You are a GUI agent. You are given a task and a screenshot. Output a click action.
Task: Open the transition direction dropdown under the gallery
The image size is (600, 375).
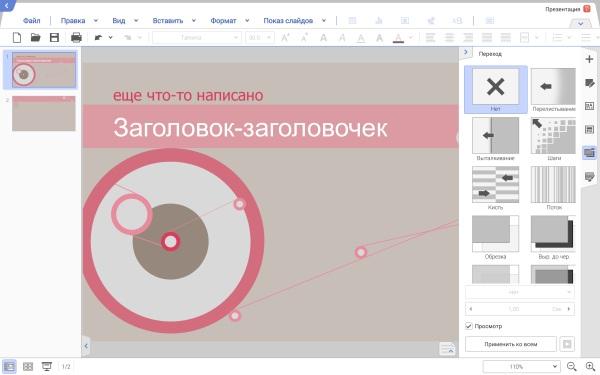(520, 292)
